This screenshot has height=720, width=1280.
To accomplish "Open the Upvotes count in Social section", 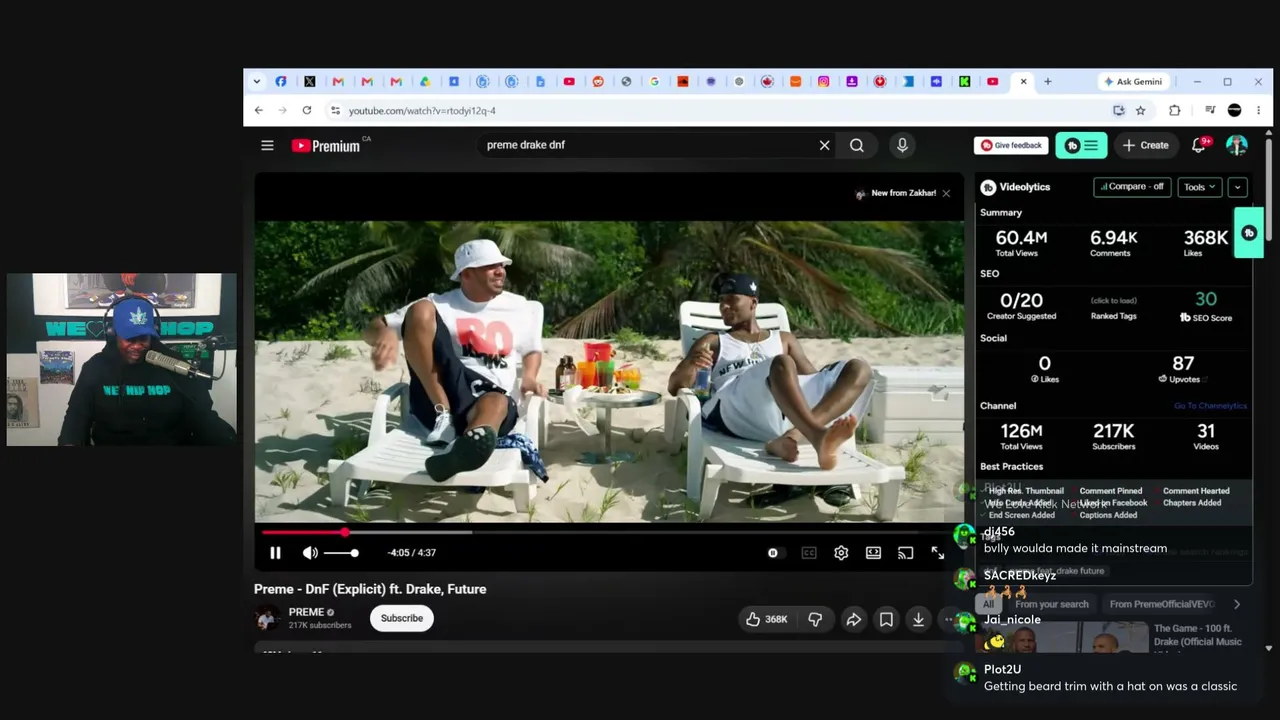I will point(1183,368).
